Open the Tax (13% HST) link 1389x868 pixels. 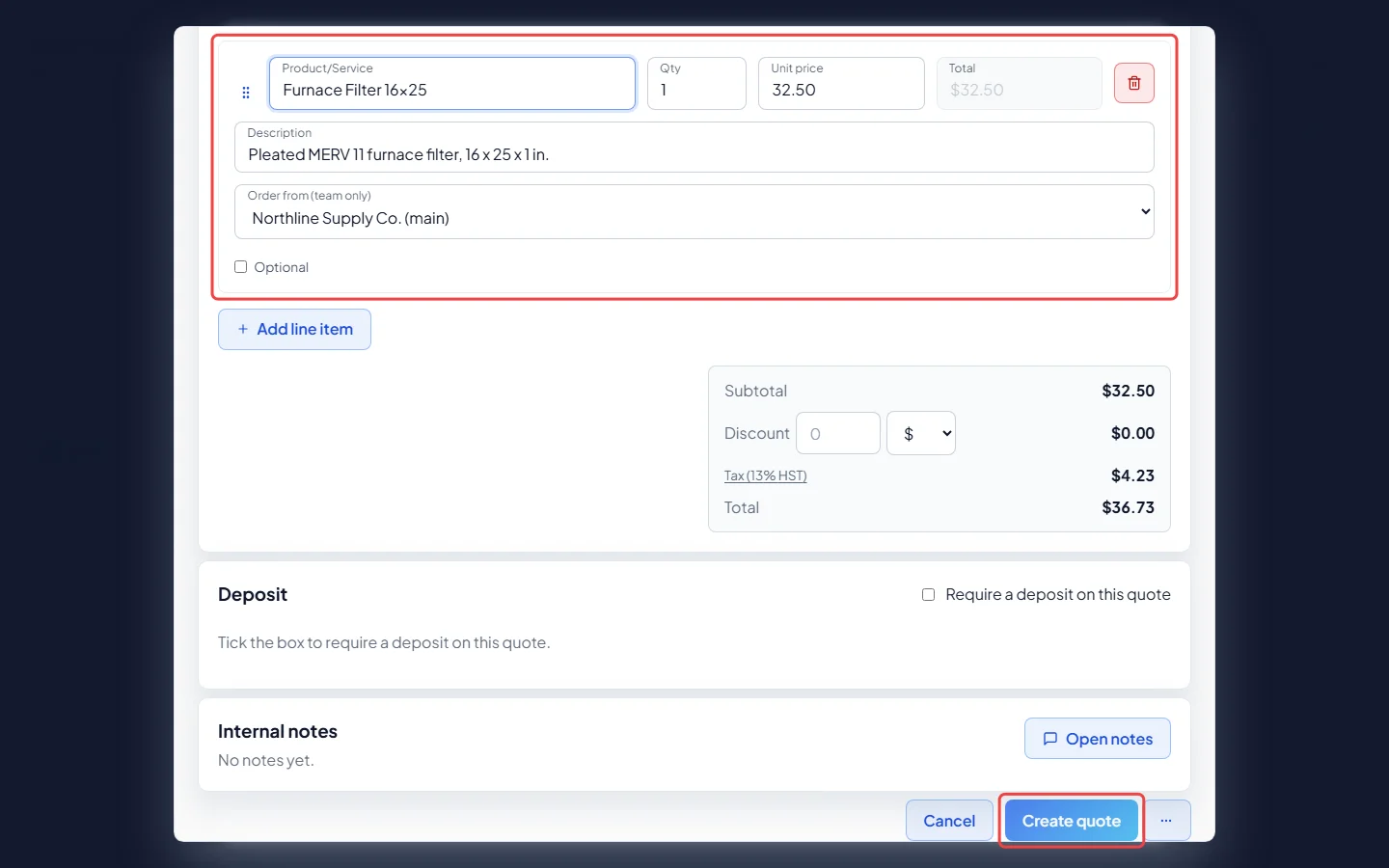click(x=766, y=475)
